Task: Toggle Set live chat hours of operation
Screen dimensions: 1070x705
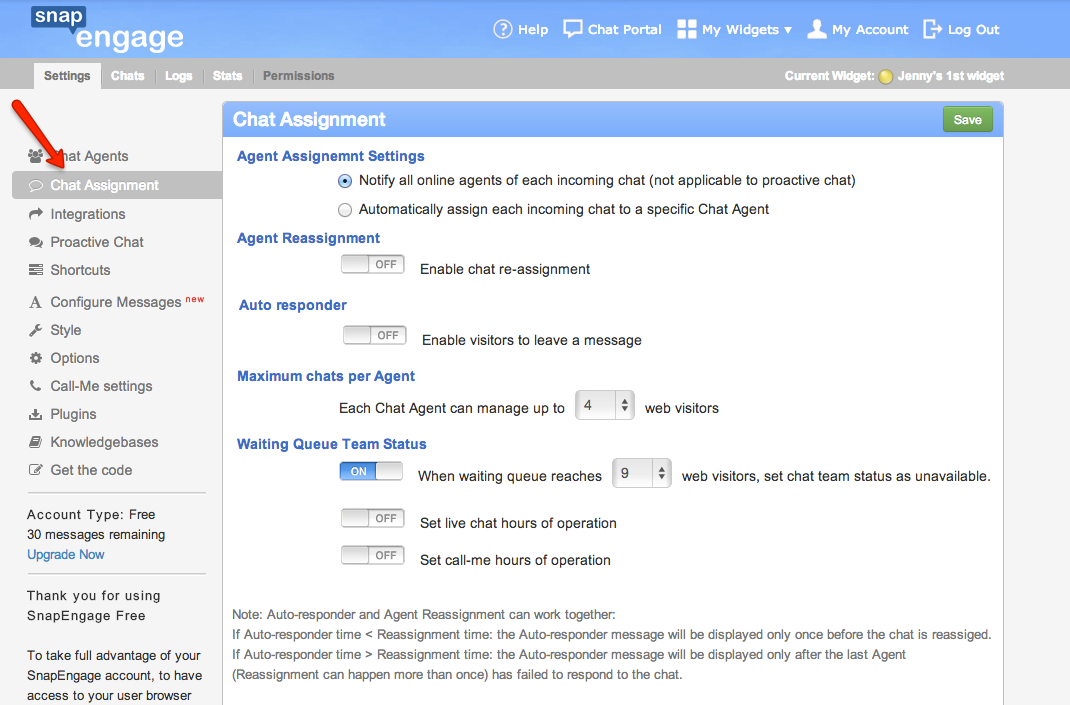Action: pyautogui.click(x=373, y=519)
